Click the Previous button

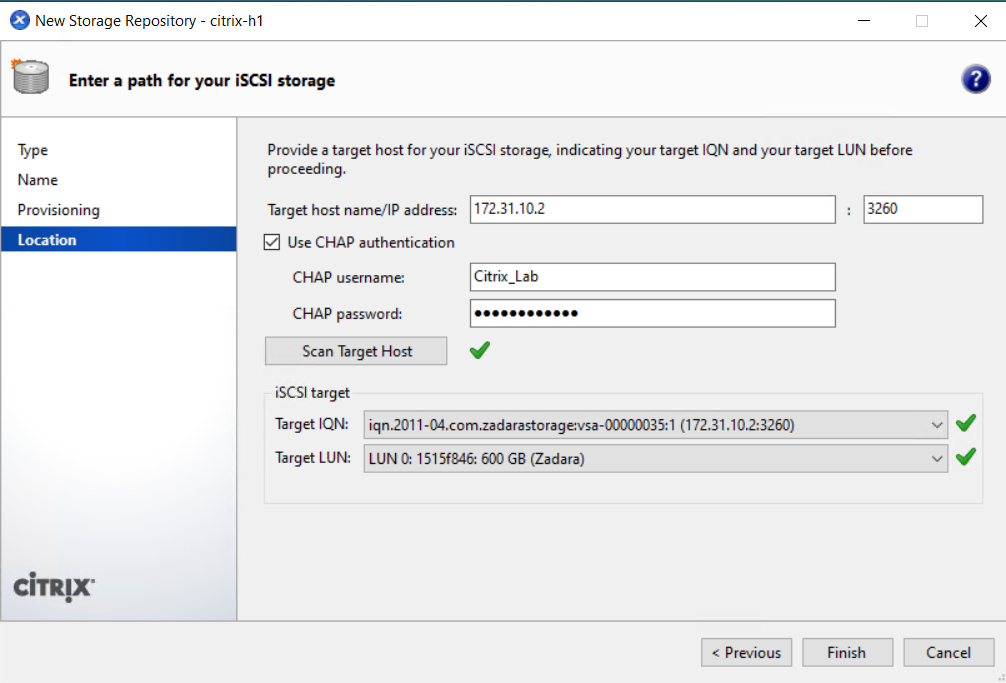(x=746, y=652)
